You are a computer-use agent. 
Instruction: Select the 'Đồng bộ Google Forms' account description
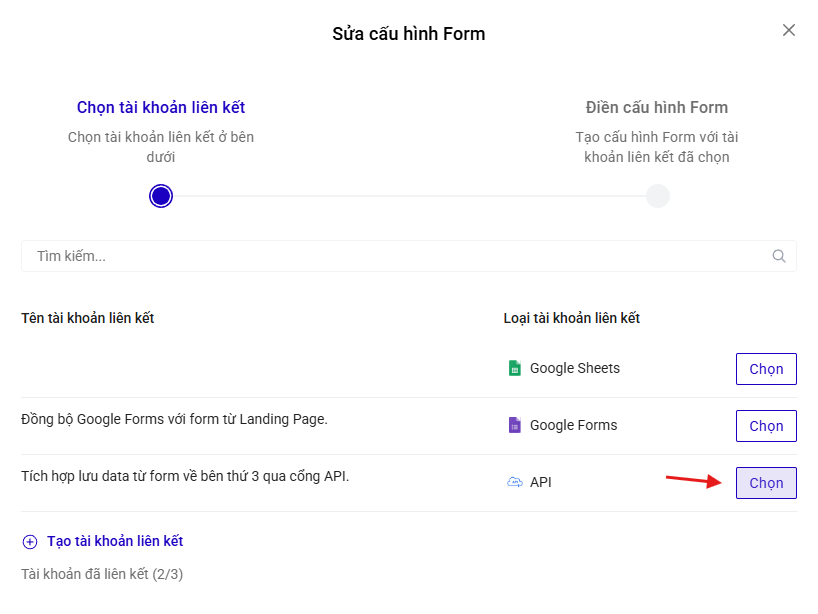pyautogui.click(x=174, y=419)
